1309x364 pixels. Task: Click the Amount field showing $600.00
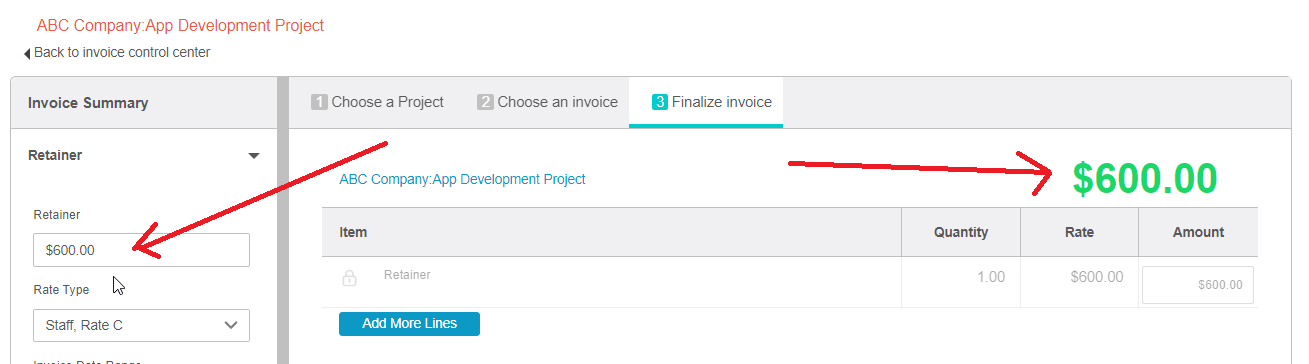point(1198,285)
